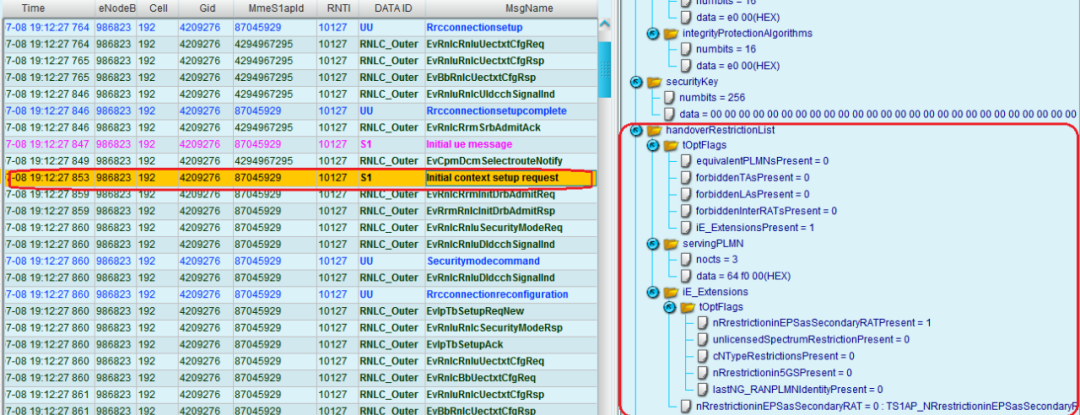The width and height of the screenshot is (1080, 415).
Task: Click the message list scroll up arrow
Action: tap(605, 24)
